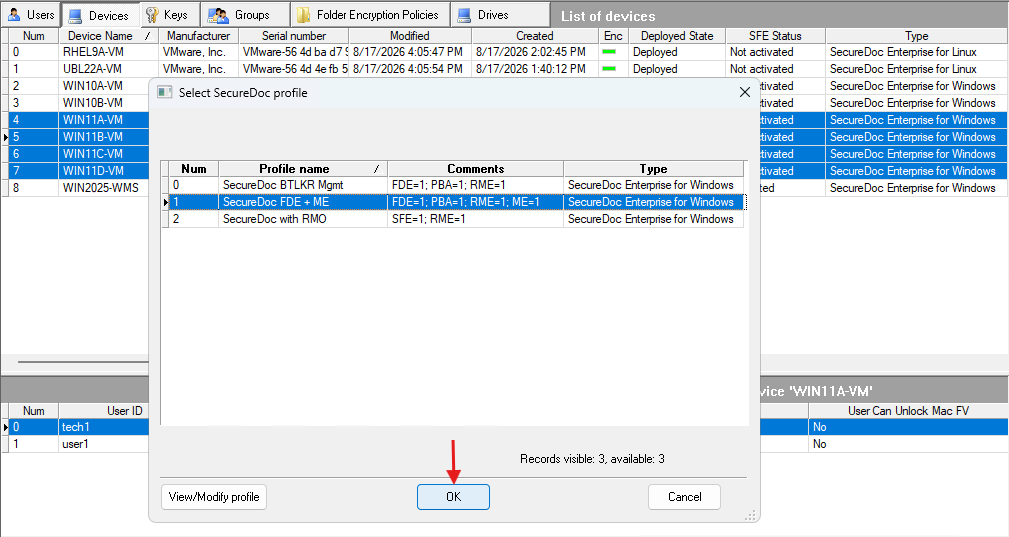
Task: Sort devices by Deployed State column
Action: pyautogui.click(x=677, y=36)
